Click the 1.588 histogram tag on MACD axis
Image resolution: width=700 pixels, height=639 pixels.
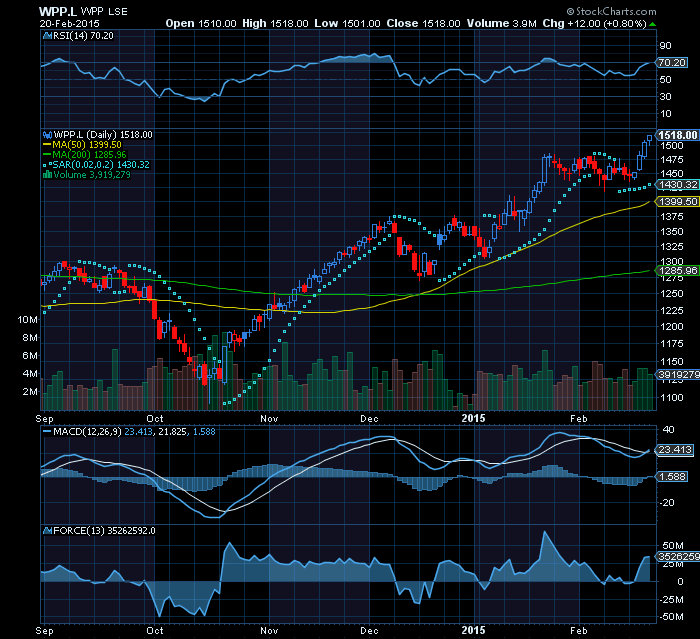pos(672,476)
